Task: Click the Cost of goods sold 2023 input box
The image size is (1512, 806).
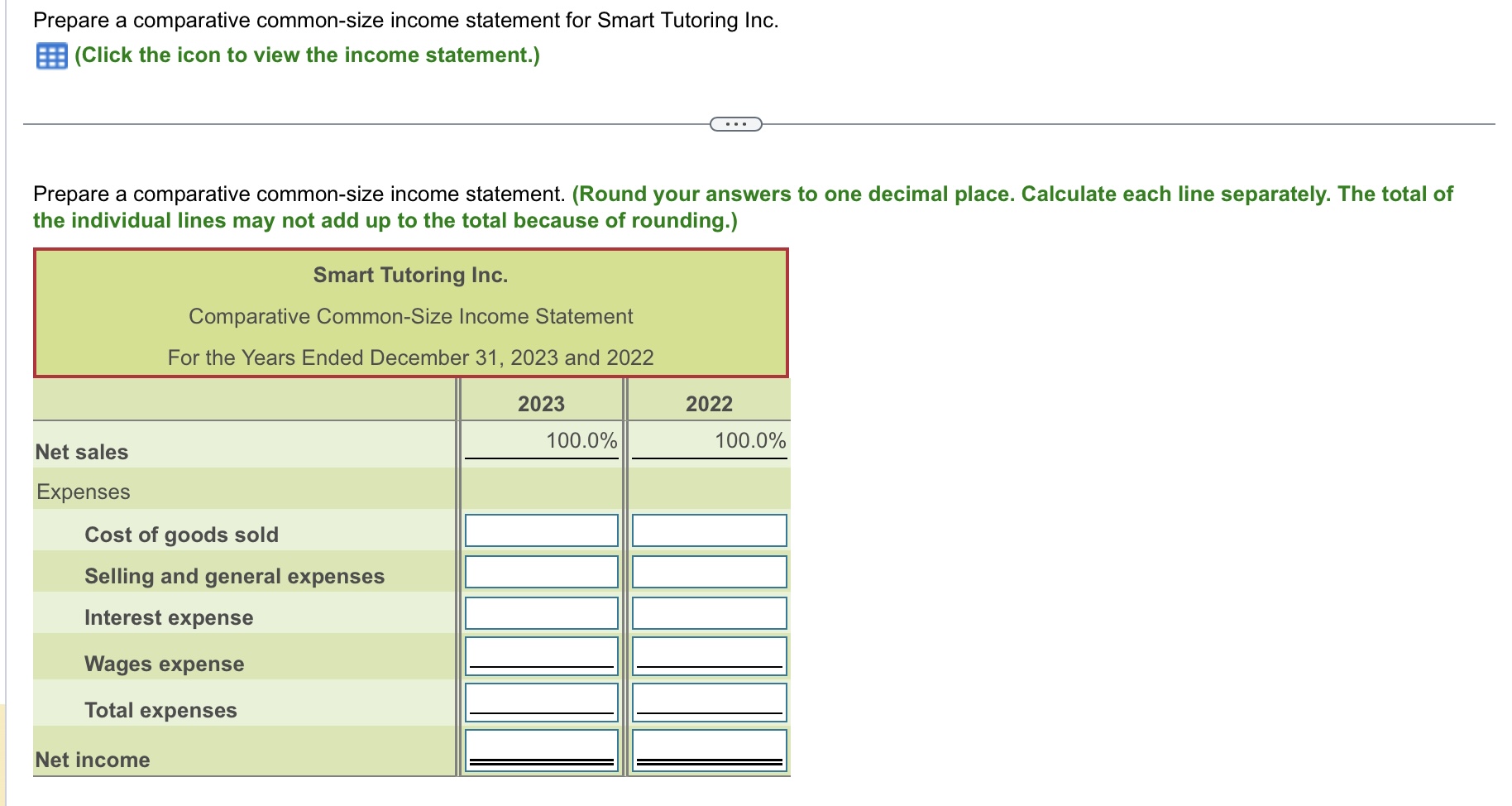Action: pyautogui.click(x=541, y=530)
